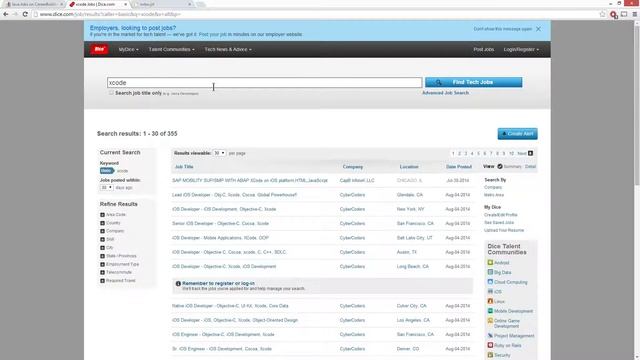Open the Results viewable per page dropdown
Screen dimensions: 640x360
pyautogui.click(x=220, y=153)
